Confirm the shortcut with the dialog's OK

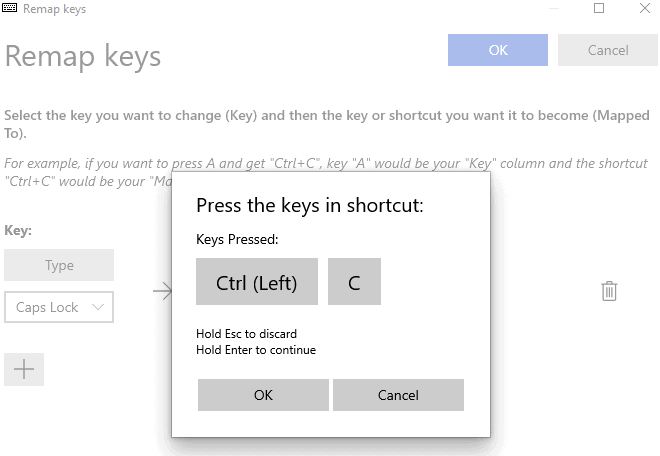[263, 395]
